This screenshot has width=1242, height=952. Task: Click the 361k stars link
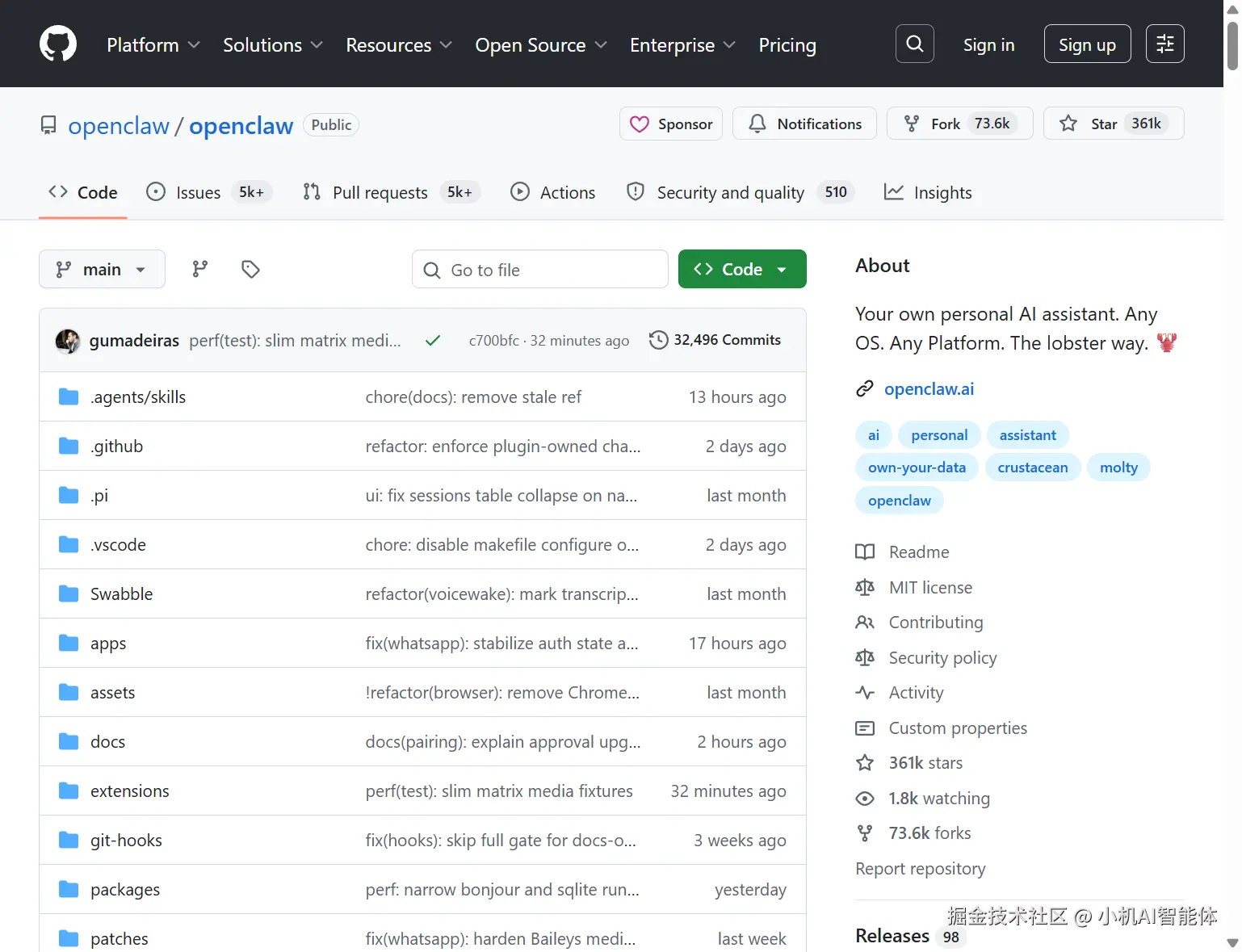coord(925,763)
